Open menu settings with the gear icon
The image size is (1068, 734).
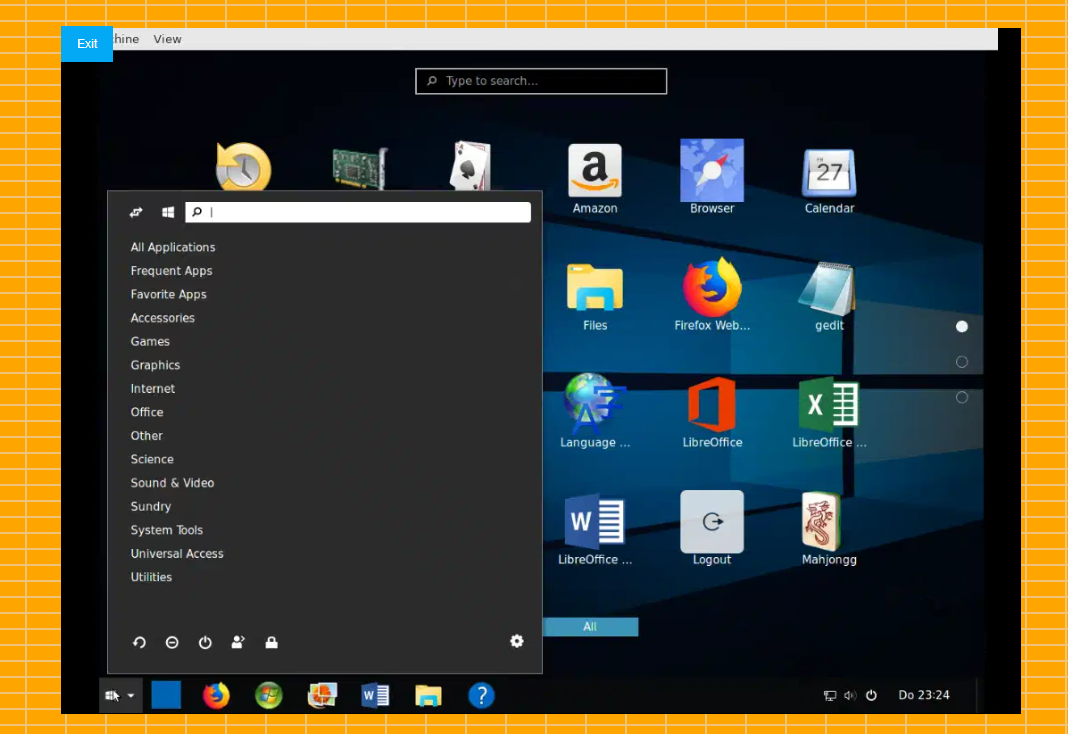point(517,641)
